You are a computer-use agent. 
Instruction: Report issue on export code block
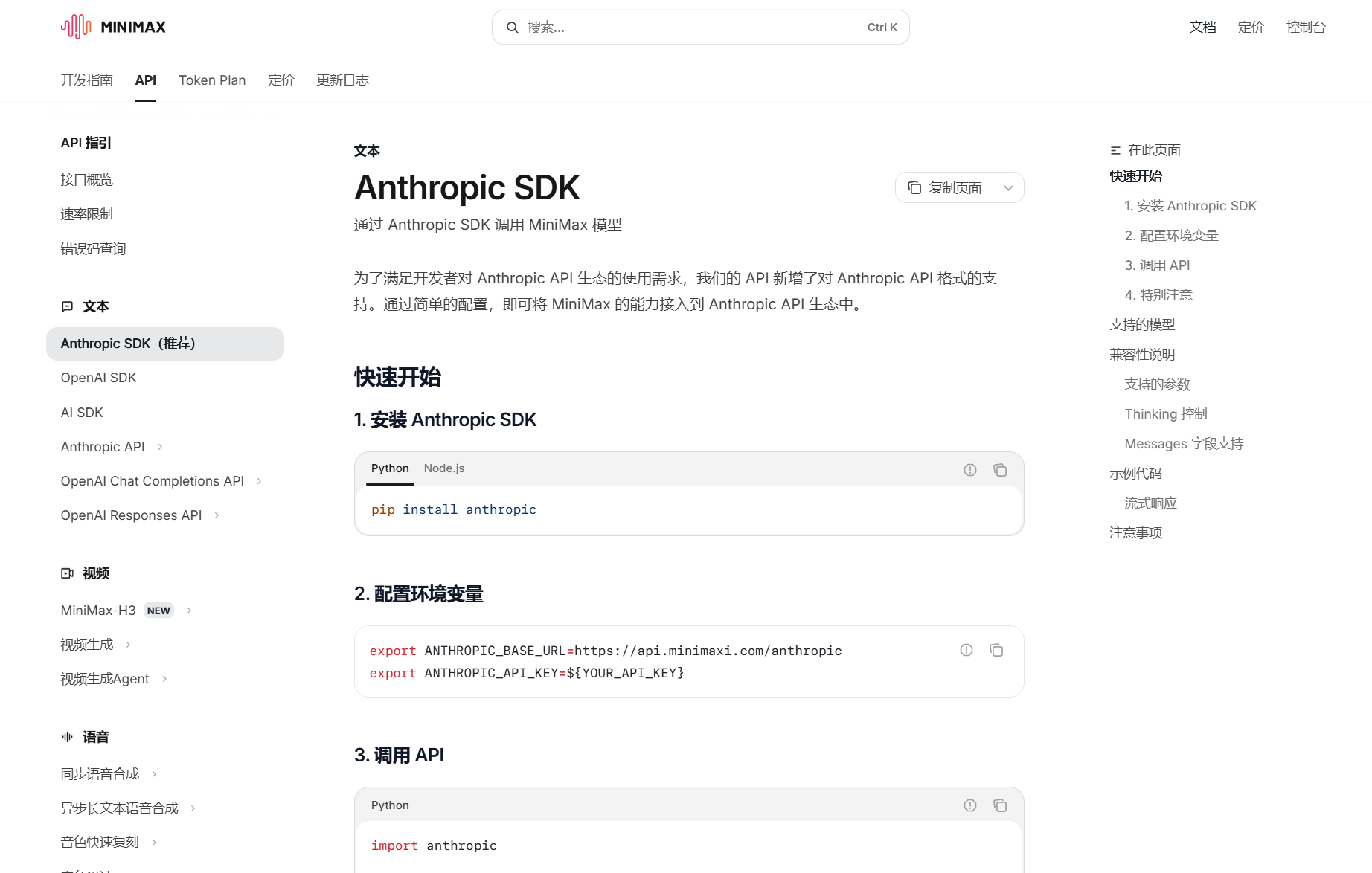967,650
